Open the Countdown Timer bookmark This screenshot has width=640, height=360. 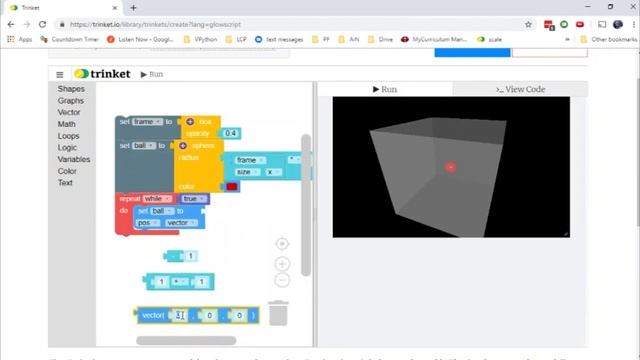pos(70,39)
